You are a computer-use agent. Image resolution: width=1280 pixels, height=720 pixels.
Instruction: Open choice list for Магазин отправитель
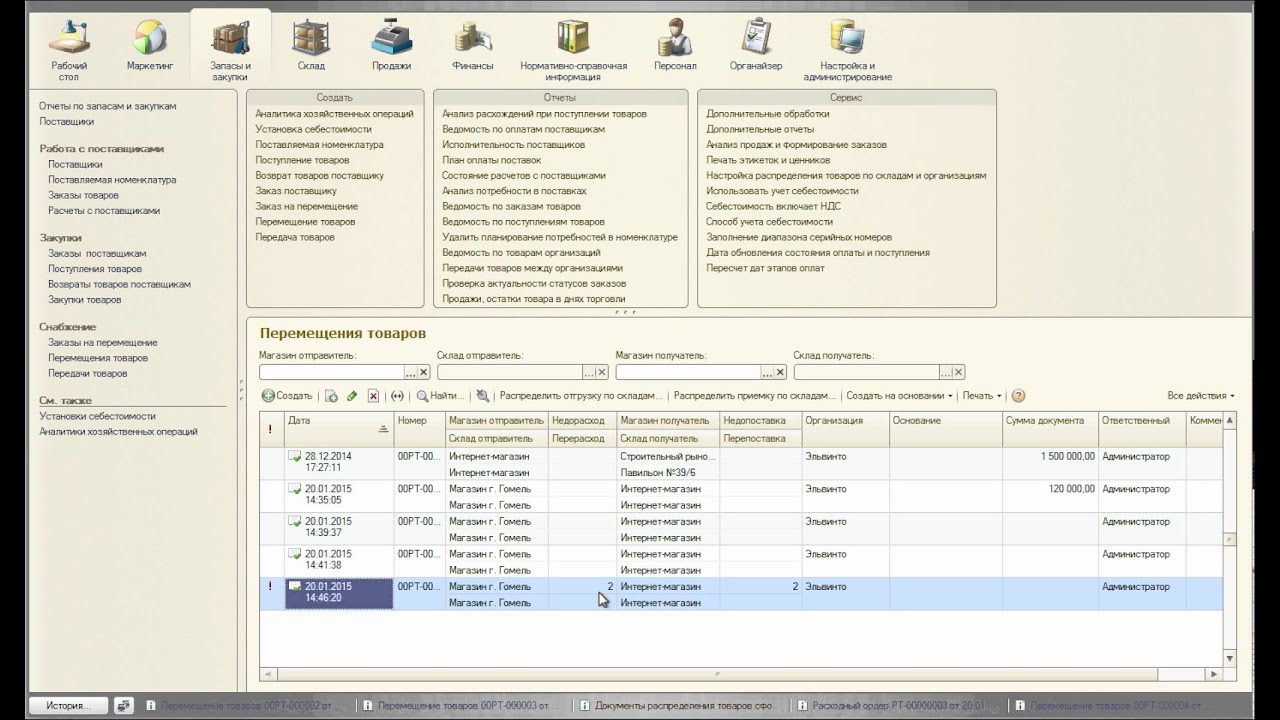pos(410,372)
